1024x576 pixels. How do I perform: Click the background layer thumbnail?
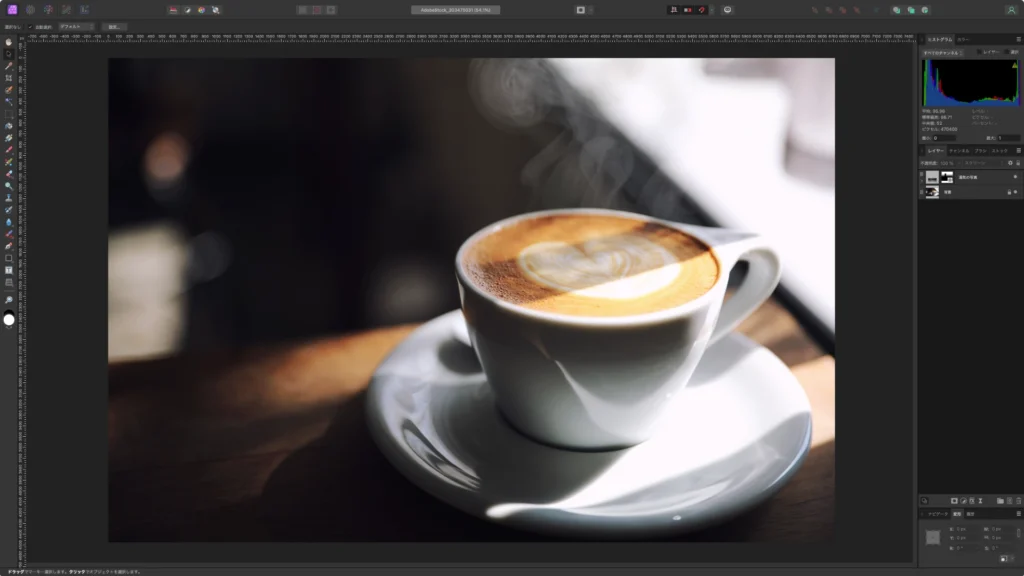coord(933,191)
